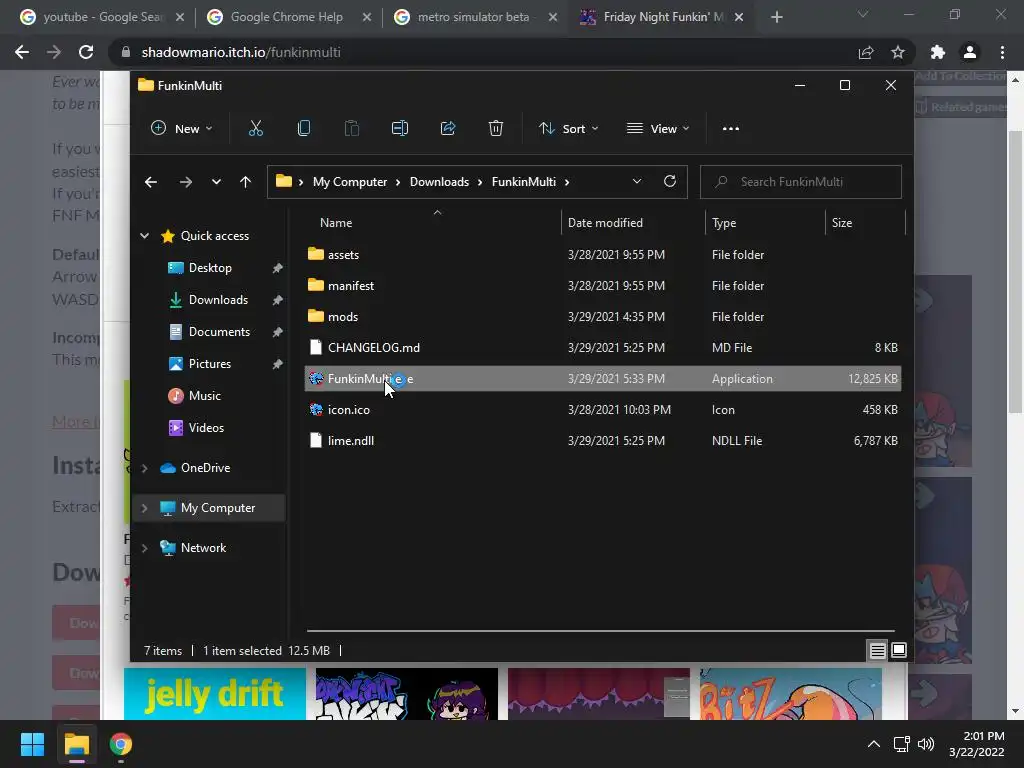The height and width of the screenshot is (768, 1024).
Task: Go back in Chrome browser
Action: pos(22,52)
